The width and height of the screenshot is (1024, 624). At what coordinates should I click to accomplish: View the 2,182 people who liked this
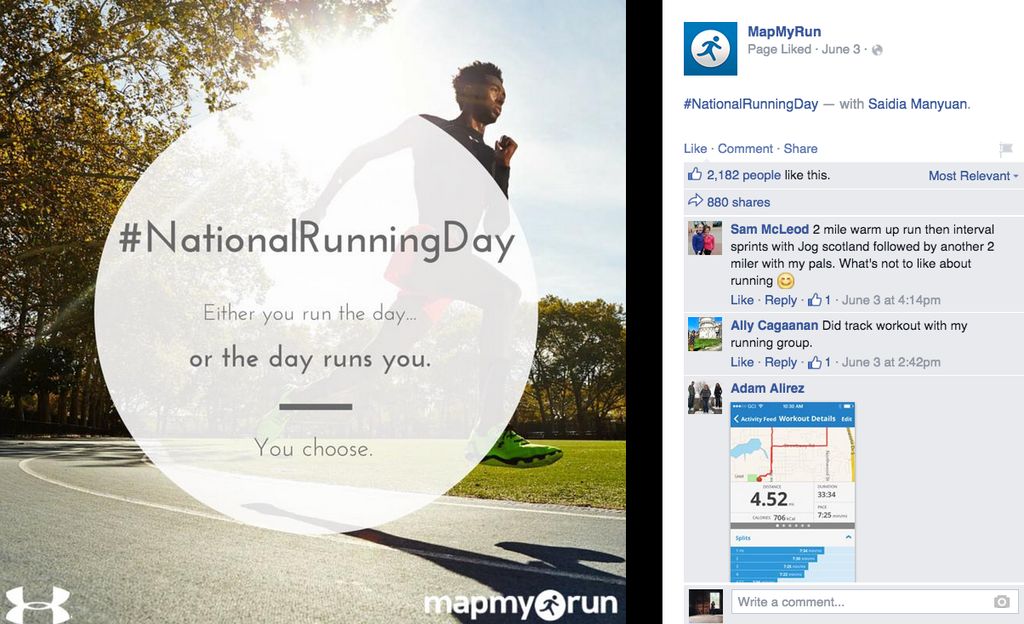pyautogui.click(x=743, y=175)
